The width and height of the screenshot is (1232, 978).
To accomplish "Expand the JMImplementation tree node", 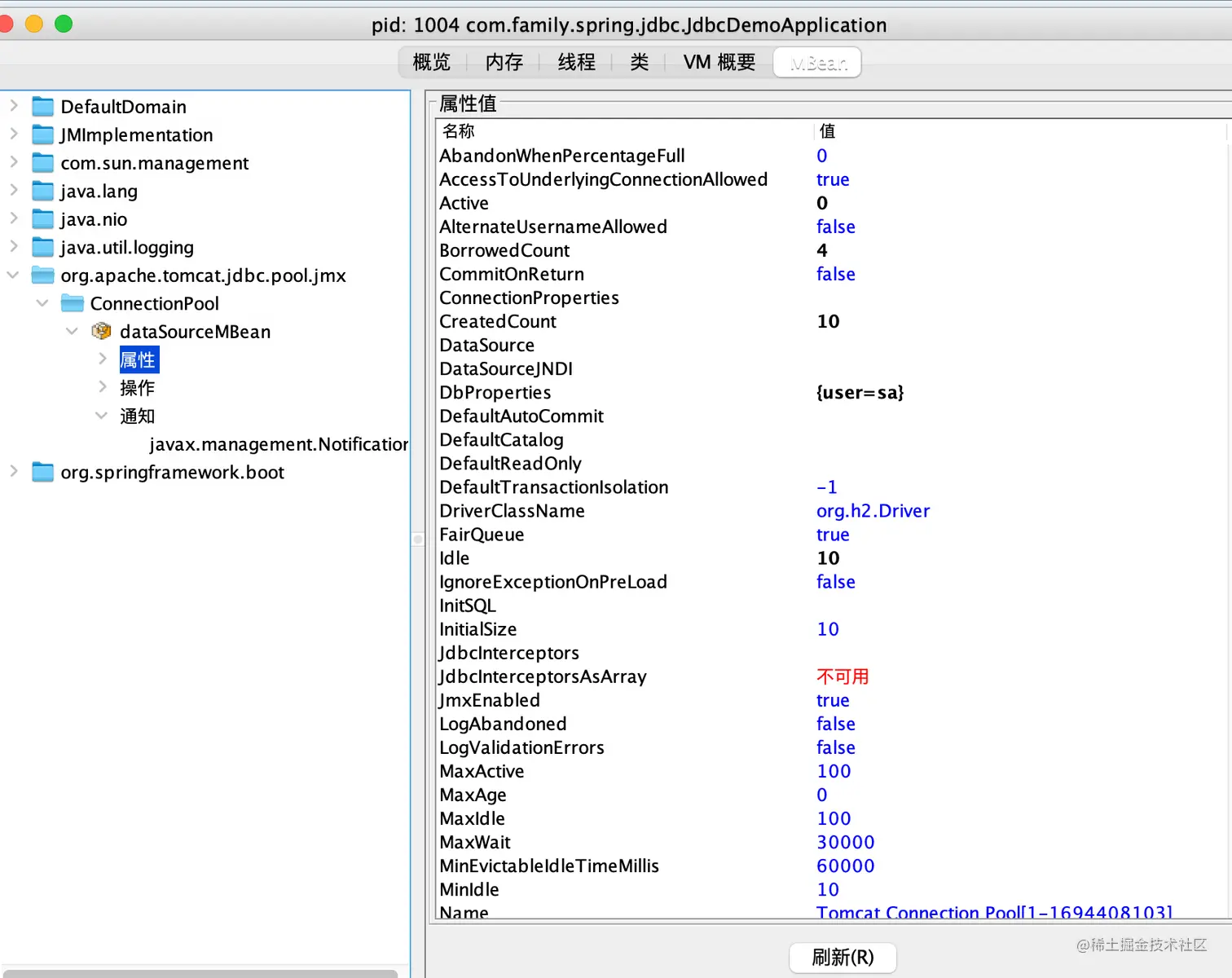I will (14, 134).
